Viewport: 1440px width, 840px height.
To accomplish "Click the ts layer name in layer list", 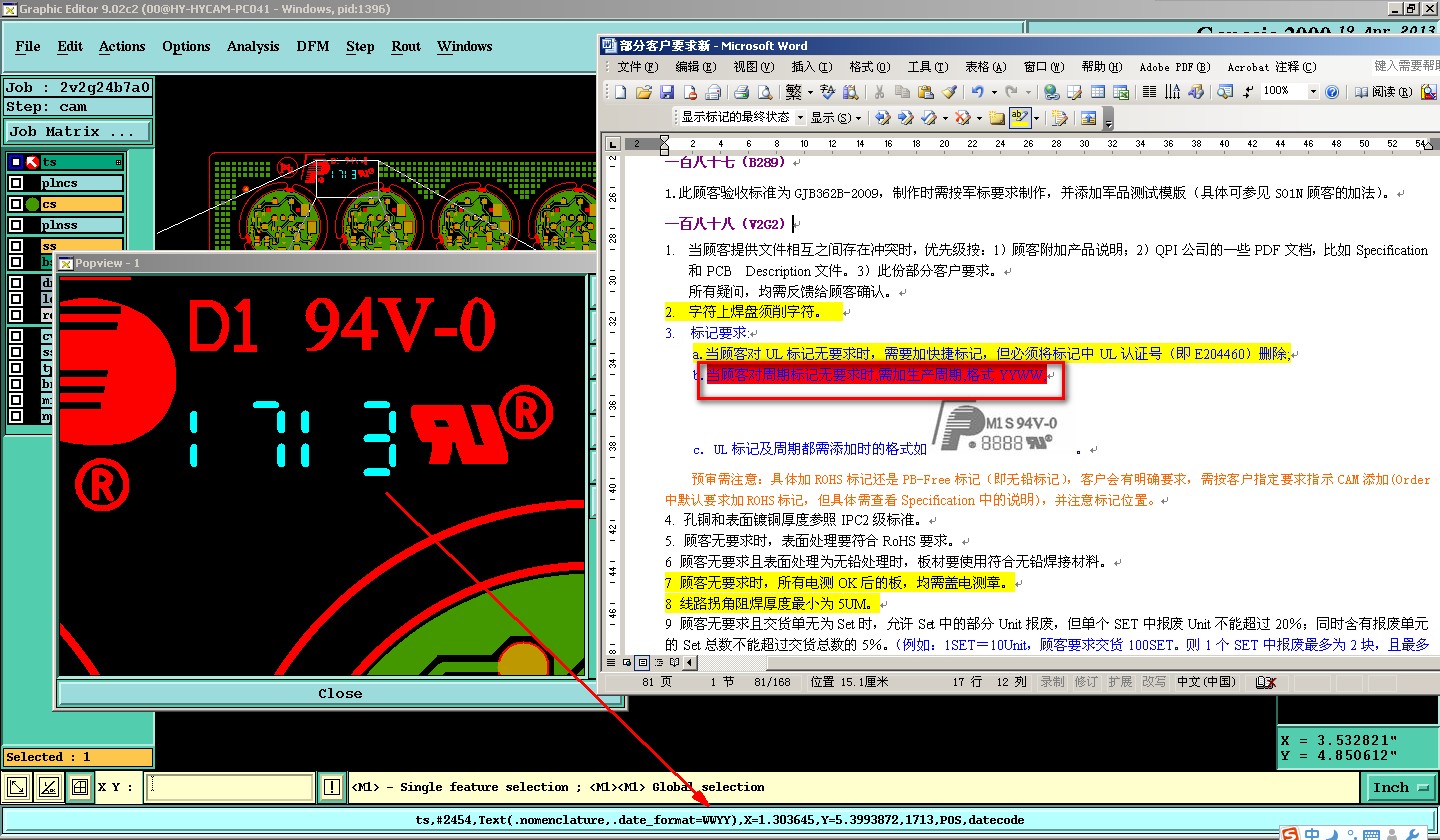I will point(82,162).
